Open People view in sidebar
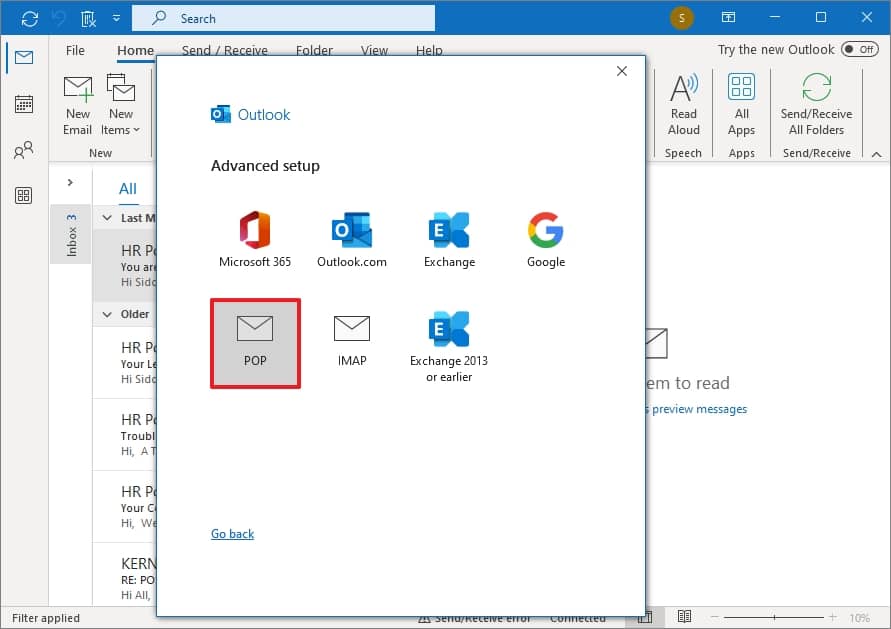The image size is (891, 629). tap(23, 151)
